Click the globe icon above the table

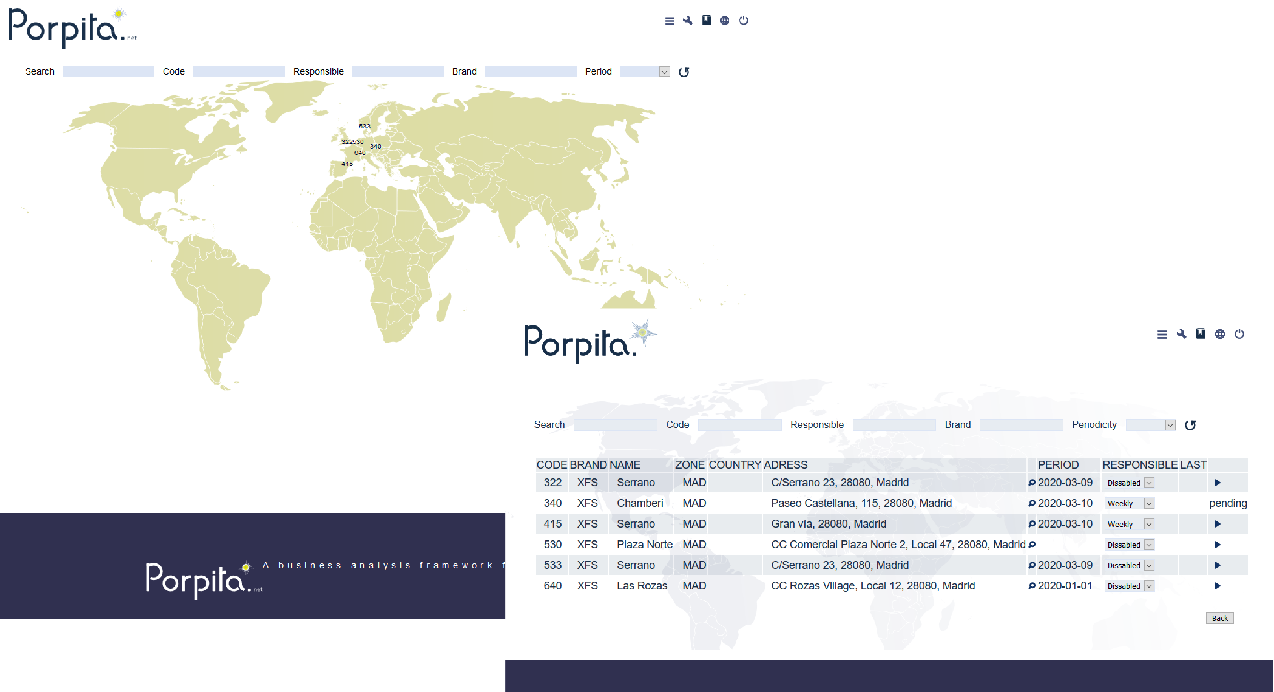1220,334
